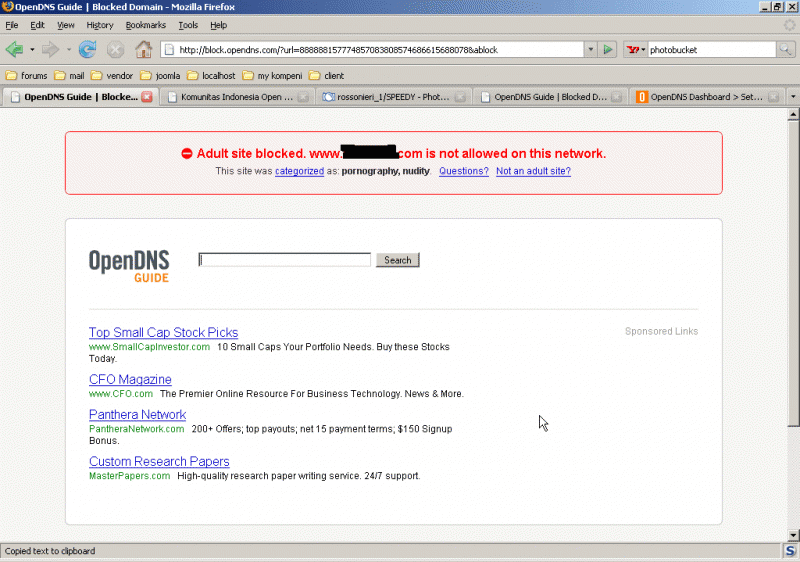Open the client bookmark folder
The width and height of the screenshot is (800, 562).
click(x=327, y=75)
